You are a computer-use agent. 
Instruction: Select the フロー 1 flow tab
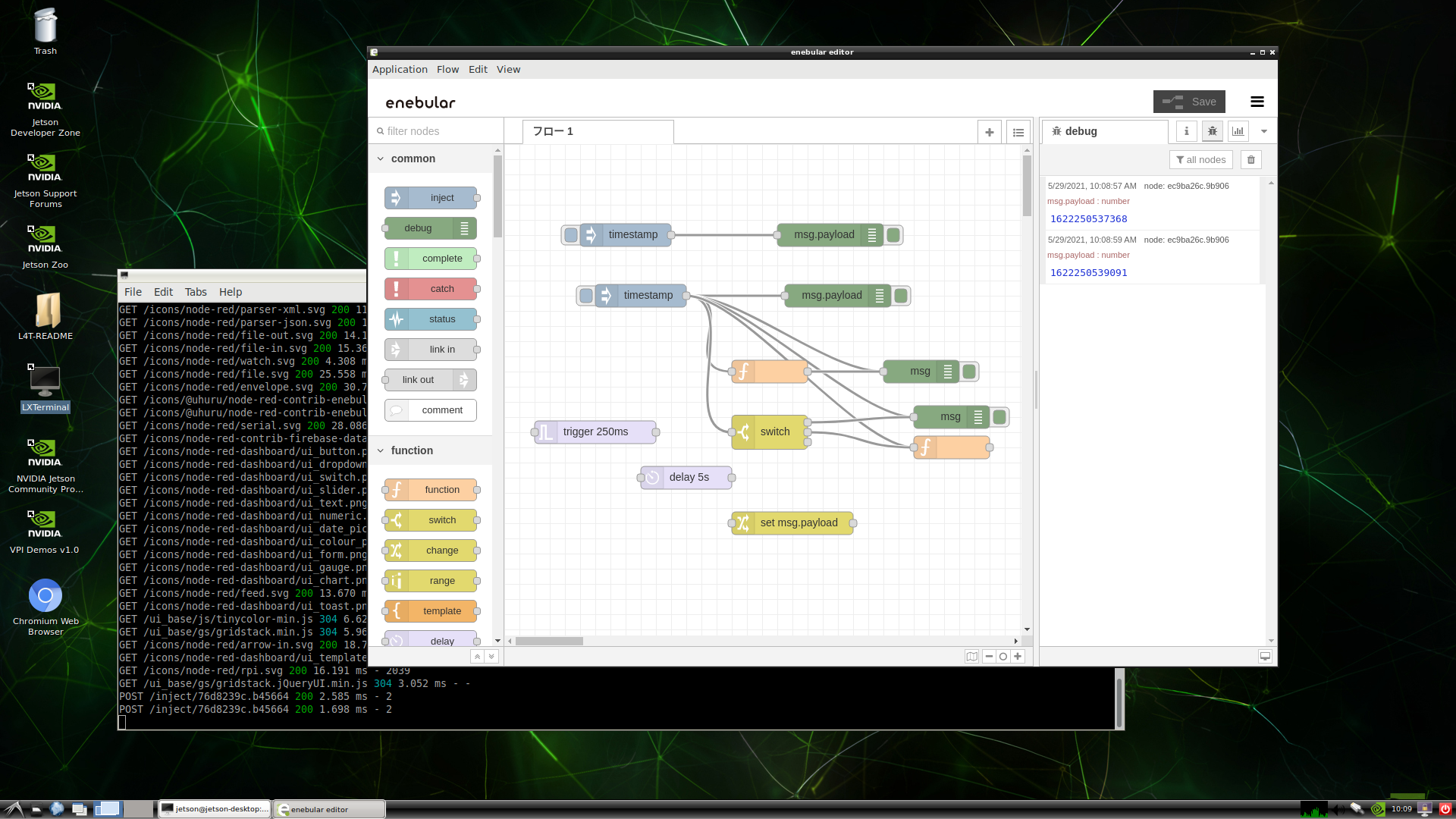pyautogui.click(x=597, y=131)
